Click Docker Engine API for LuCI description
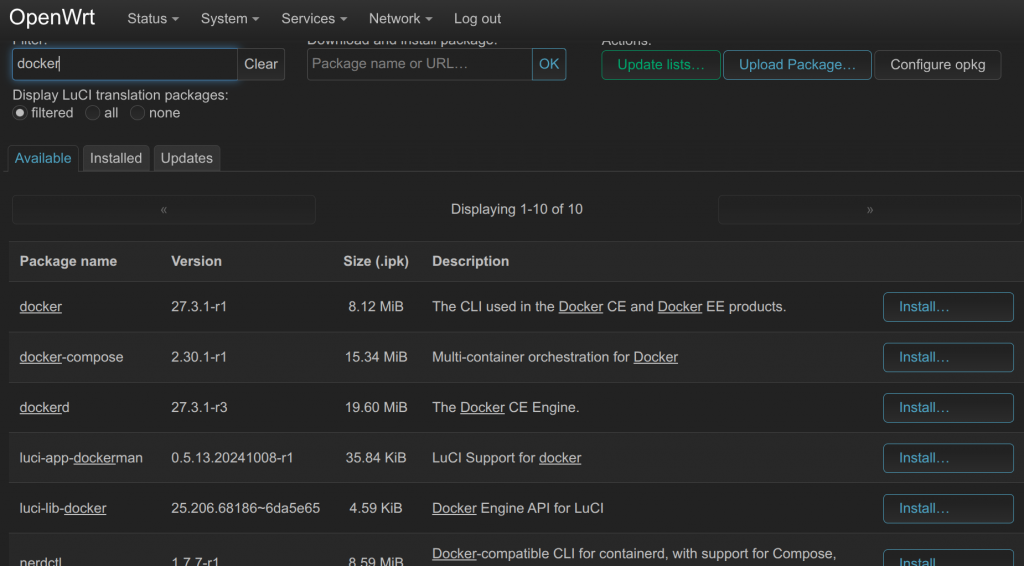The width and height of the screenshot is (1024, 566). (x=518, y=508)
